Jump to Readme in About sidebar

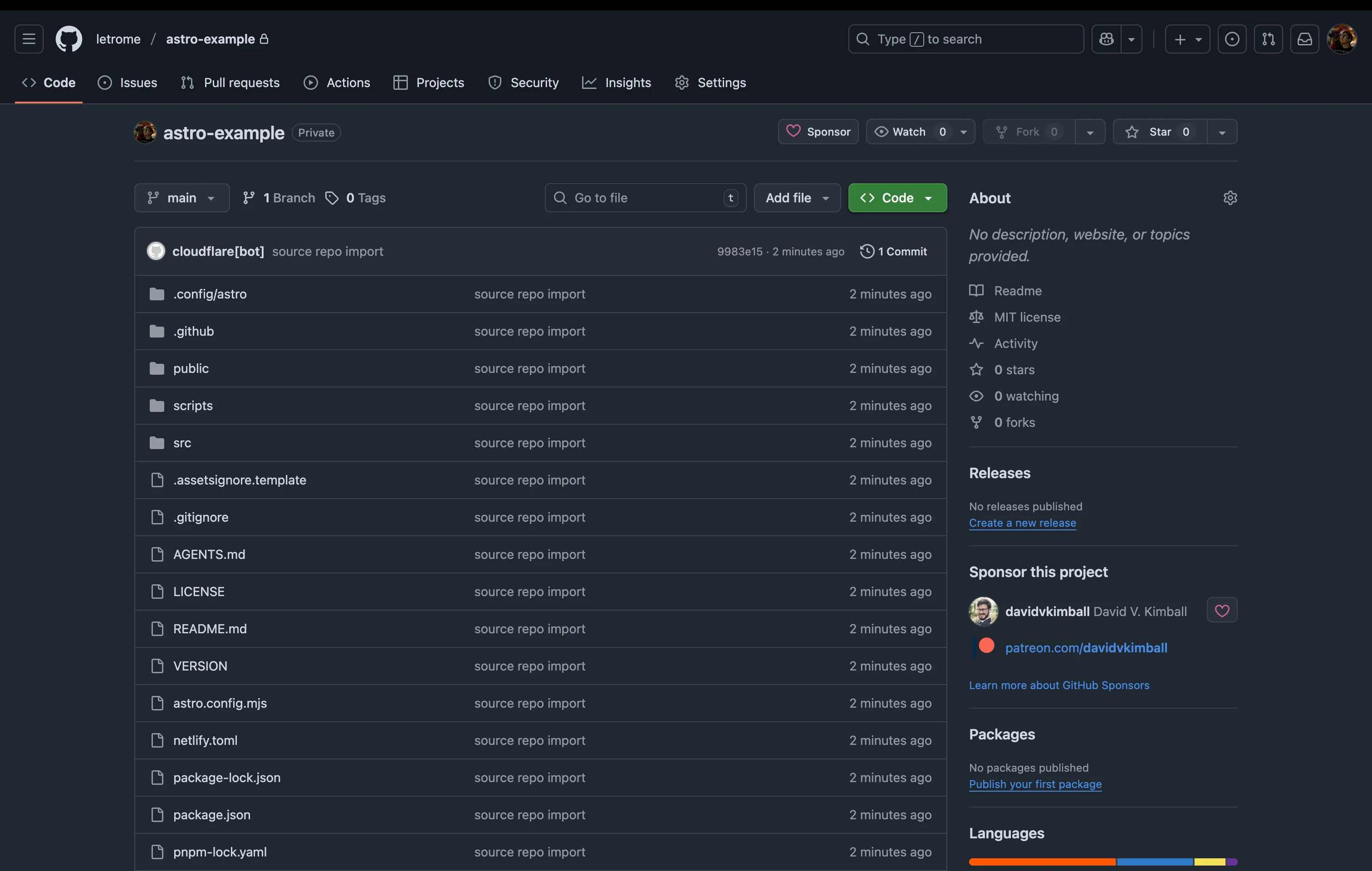[1006, 290]
